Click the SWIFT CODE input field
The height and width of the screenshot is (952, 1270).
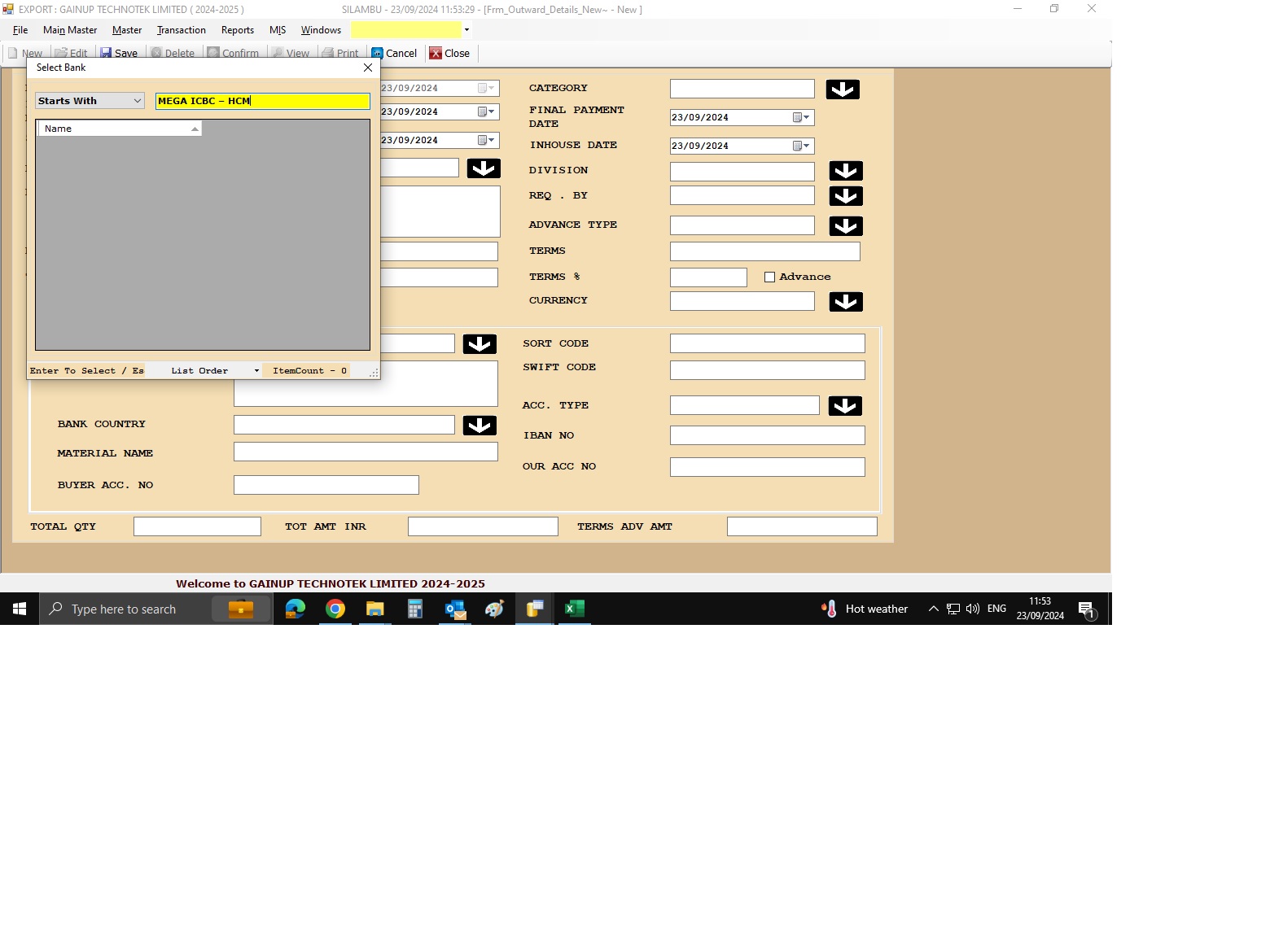766,370
